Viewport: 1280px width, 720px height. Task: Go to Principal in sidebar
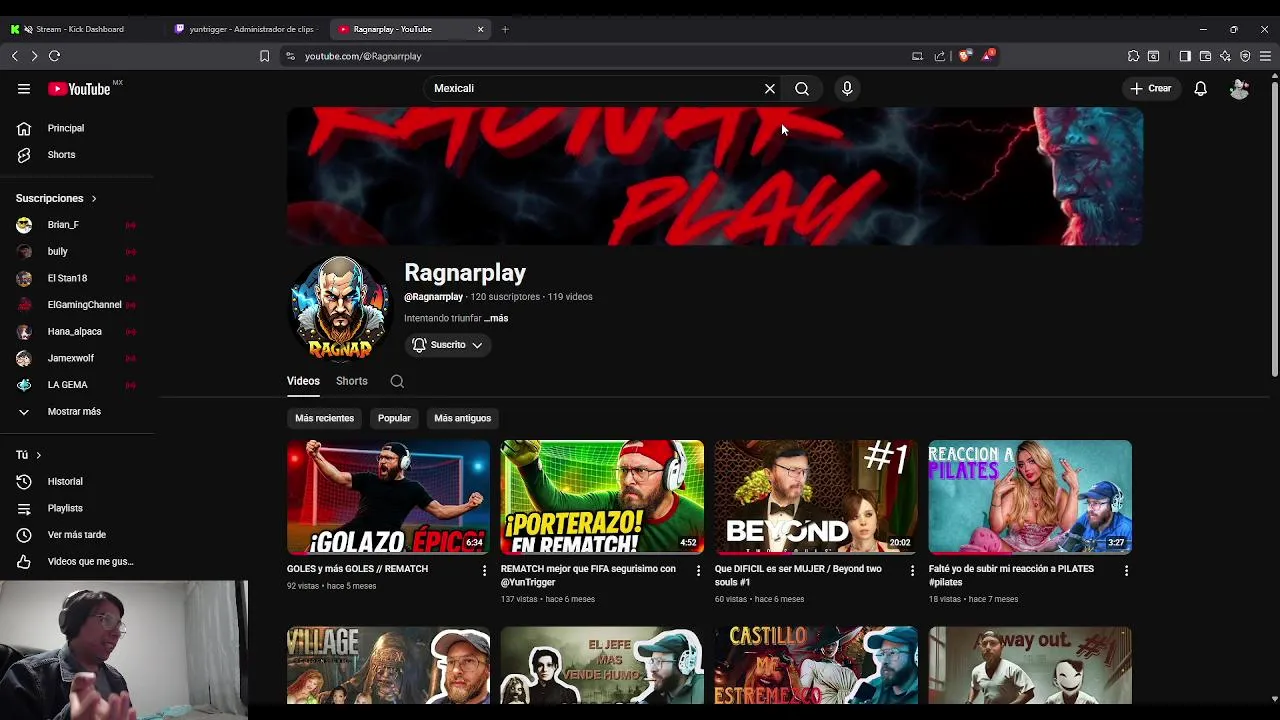(x=78, y=128)
